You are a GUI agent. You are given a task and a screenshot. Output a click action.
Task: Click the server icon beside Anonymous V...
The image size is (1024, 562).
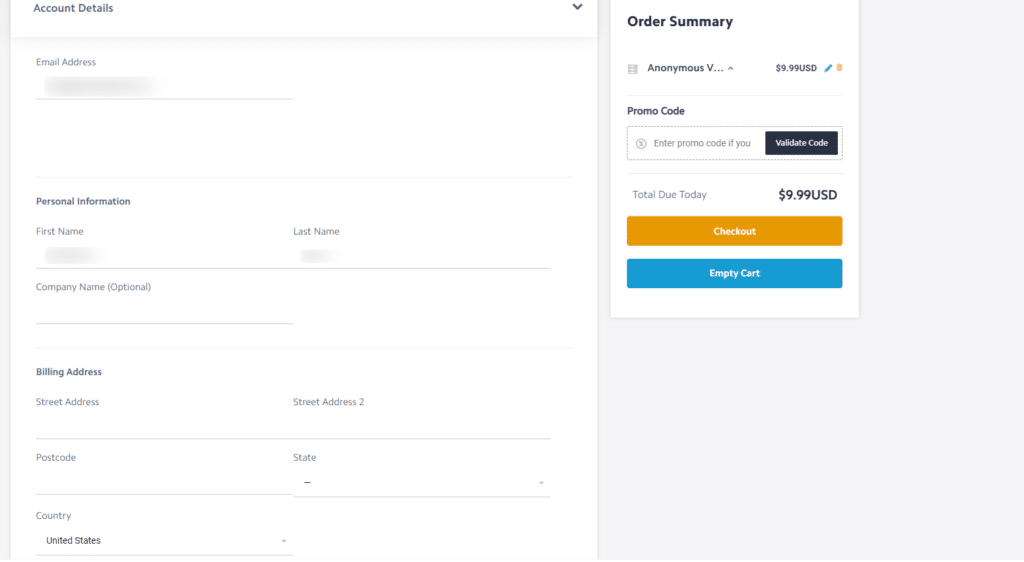[633, 69]
